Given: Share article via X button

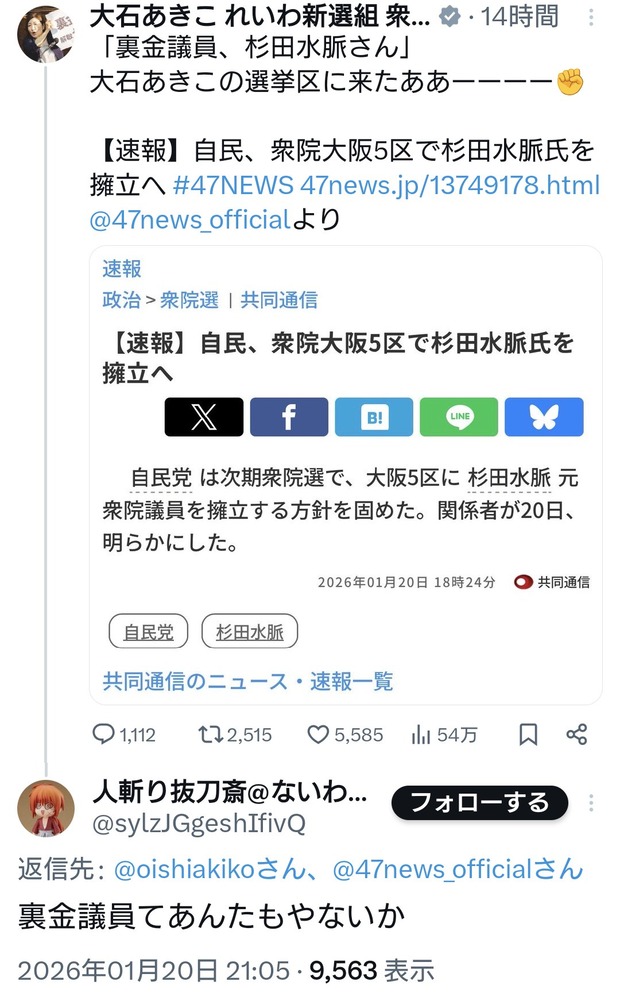Looking at the screenshot, I should coord(204,417).
